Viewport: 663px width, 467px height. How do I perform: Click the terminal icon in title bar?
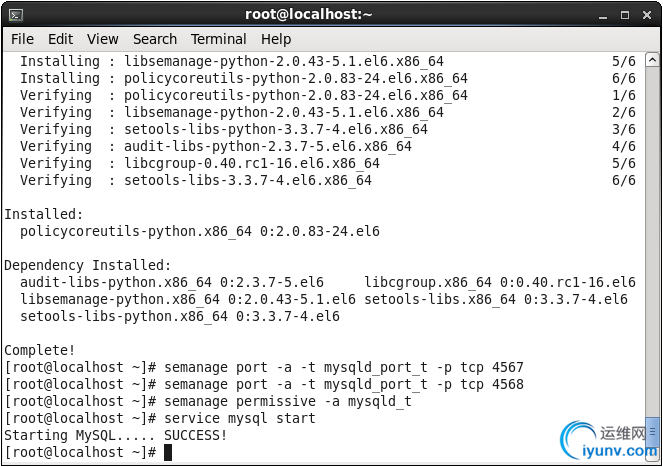(x=16, y=15)
